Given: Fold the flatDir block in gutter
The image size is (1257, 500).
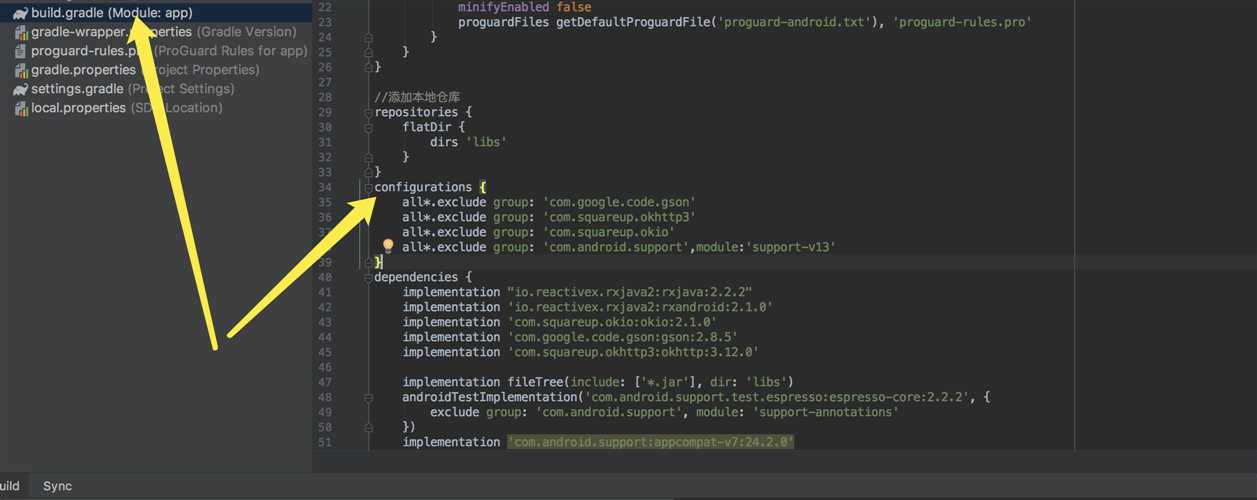Looking at the screenshot, I should tap(368, 127).
